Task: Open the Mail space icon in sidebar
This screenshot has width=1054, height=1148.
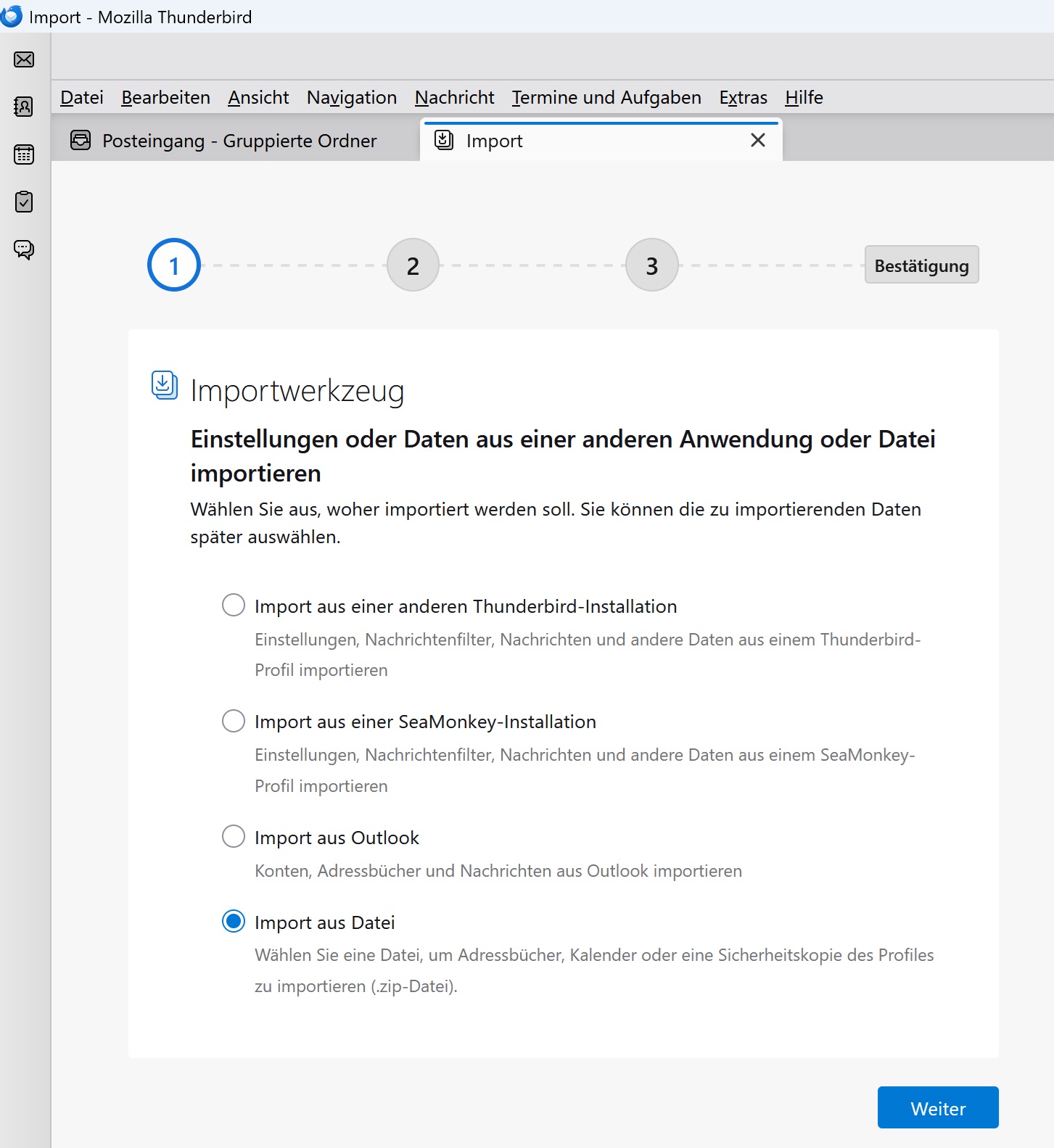Action: [24, 59]
